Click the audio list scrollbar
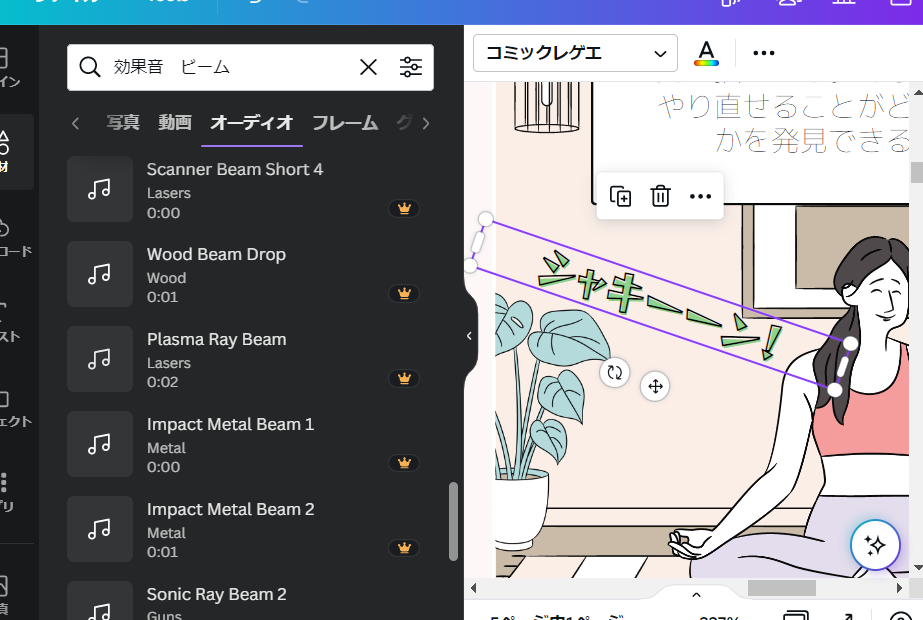Image resolution: width=923 pixels, height=620 pixels. click(453, 522)
